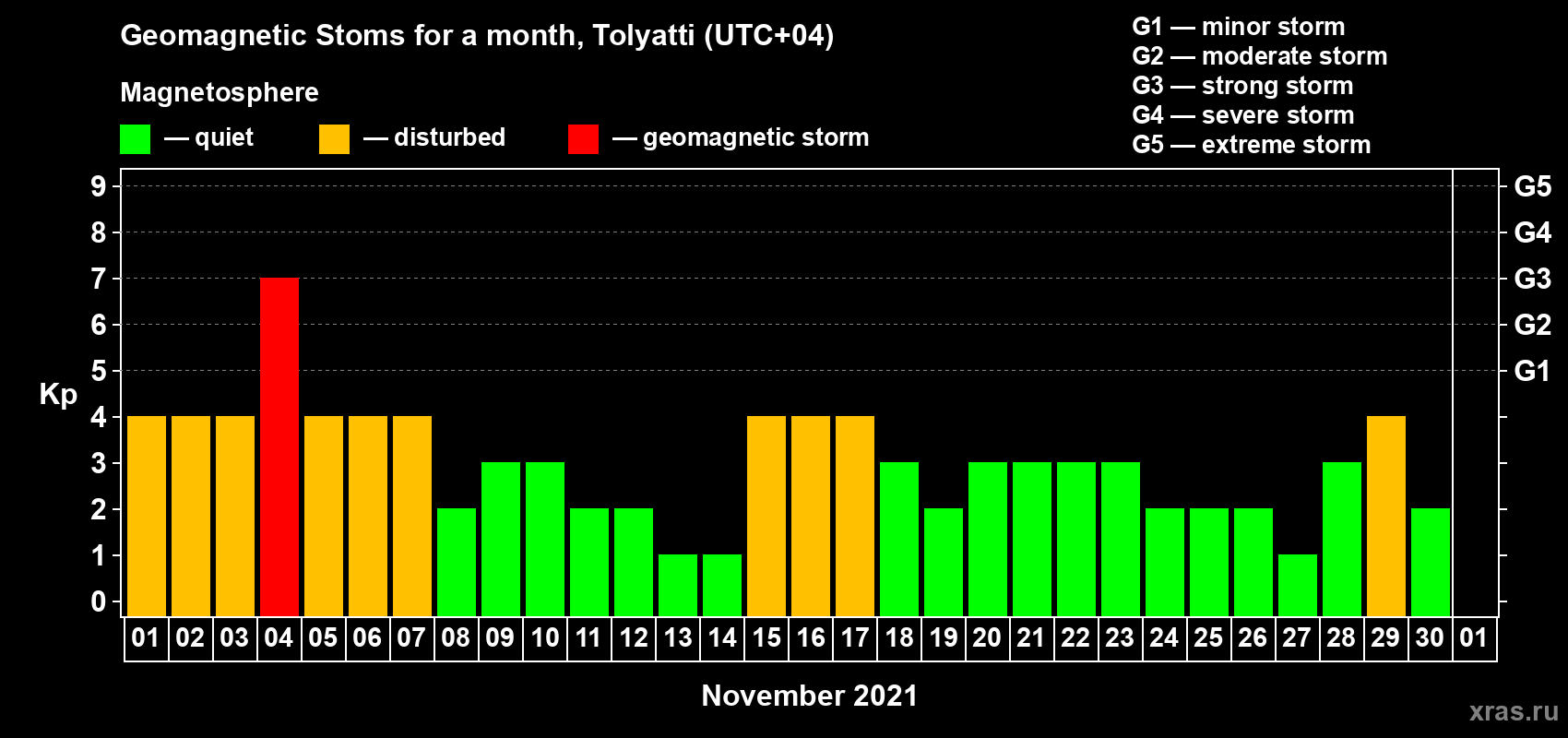
Task: Click the green bar for day 27
Action: 1298,585
